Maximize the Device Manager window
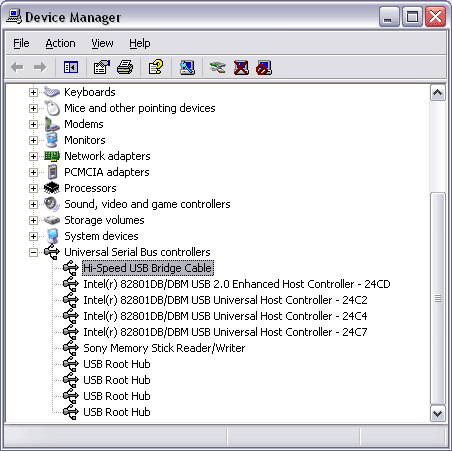Image resolution: width=452 pixels, height=451 pixels. 412,16
